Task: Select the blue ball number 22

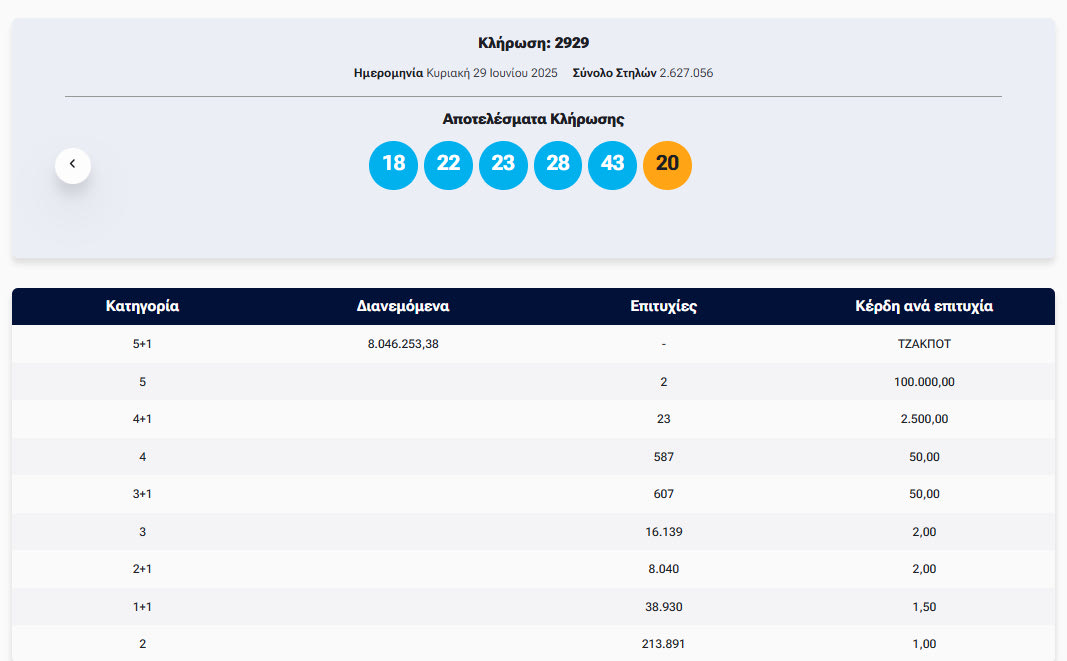Action: (x=448, y=165)
